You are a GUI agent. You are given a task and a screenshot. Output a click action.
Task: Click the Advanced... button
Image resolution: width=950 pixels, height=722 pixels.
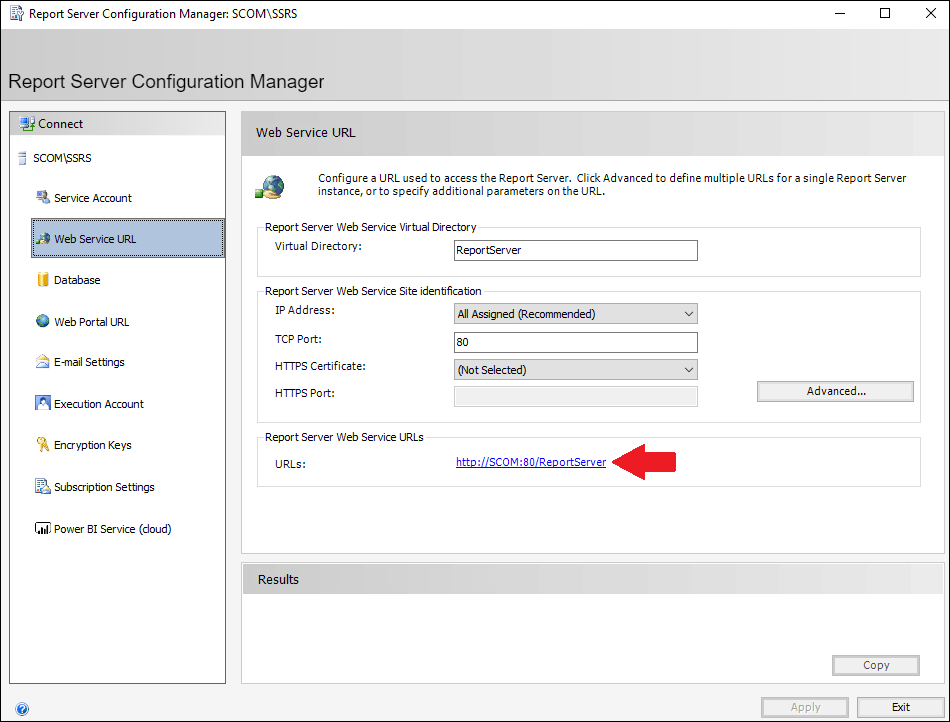pyautogui.click(x=835, y=391)
